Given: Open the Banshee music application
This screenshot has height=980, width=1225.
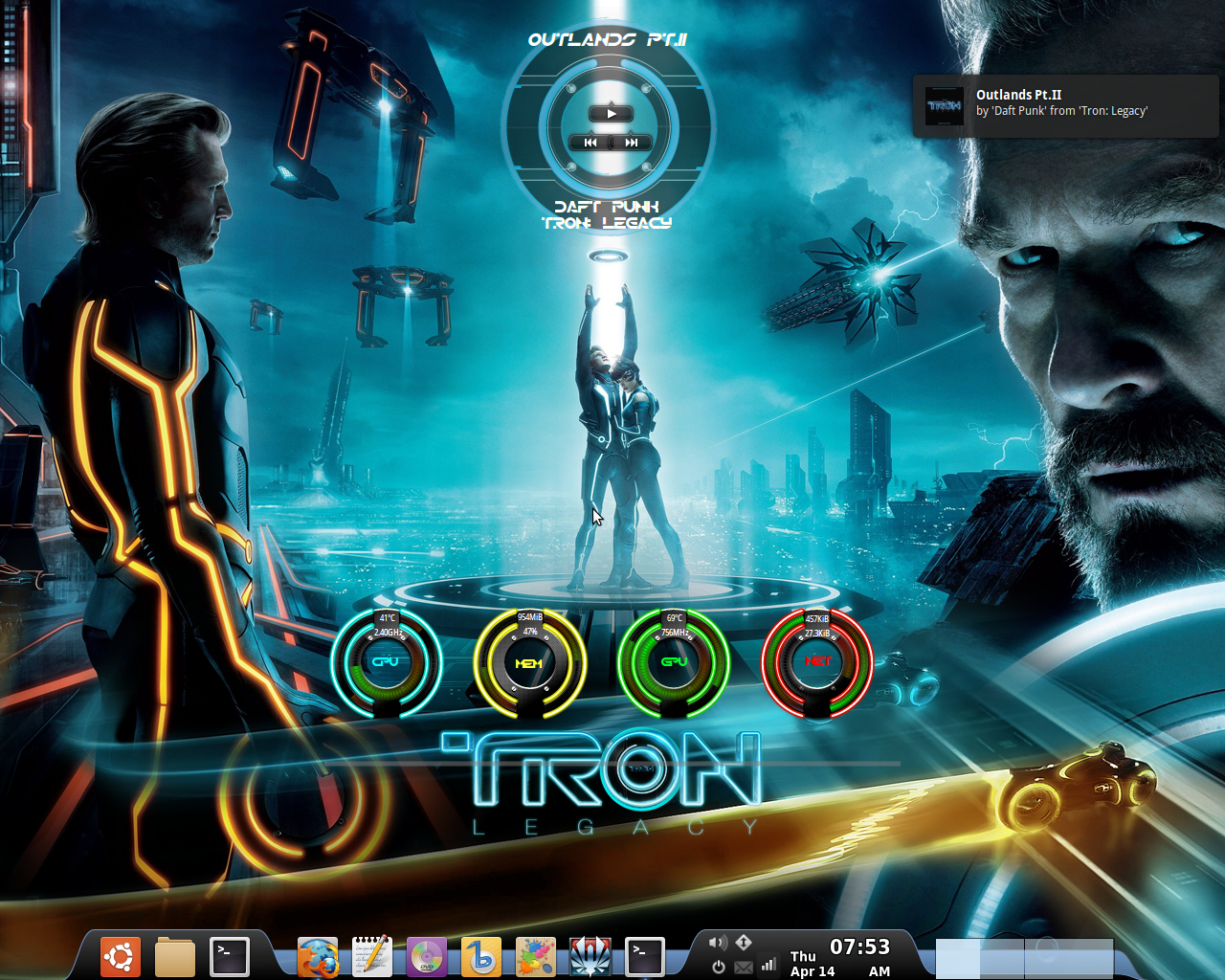Looking at the screenshot, I should 482,955.
